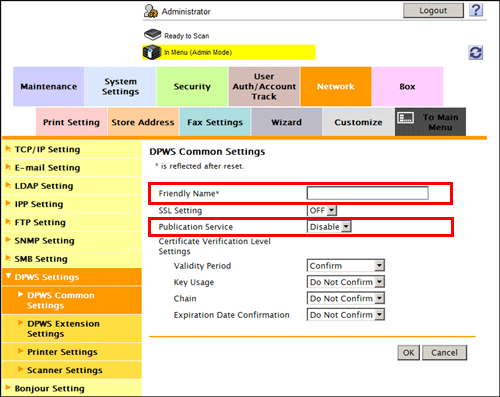
Task: Click the Logout button
Action: pos(433,11)
